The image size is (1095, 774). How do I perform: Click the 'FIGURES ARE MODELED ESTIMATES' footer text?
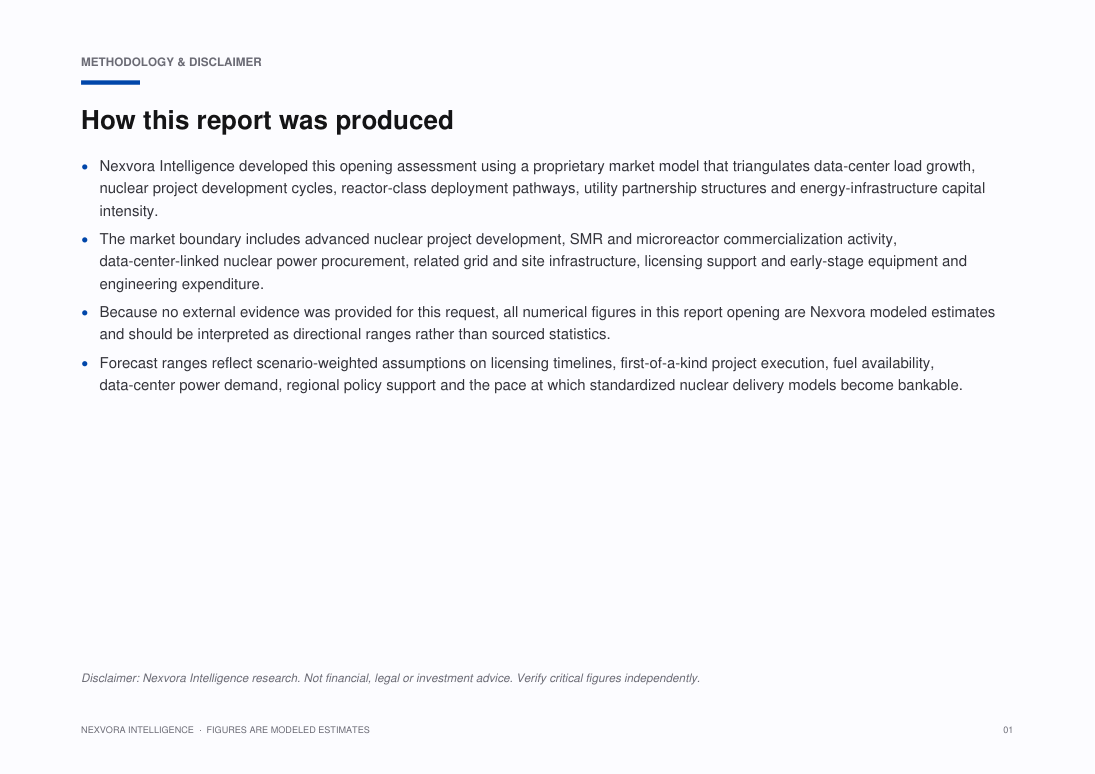pos(288,730)
